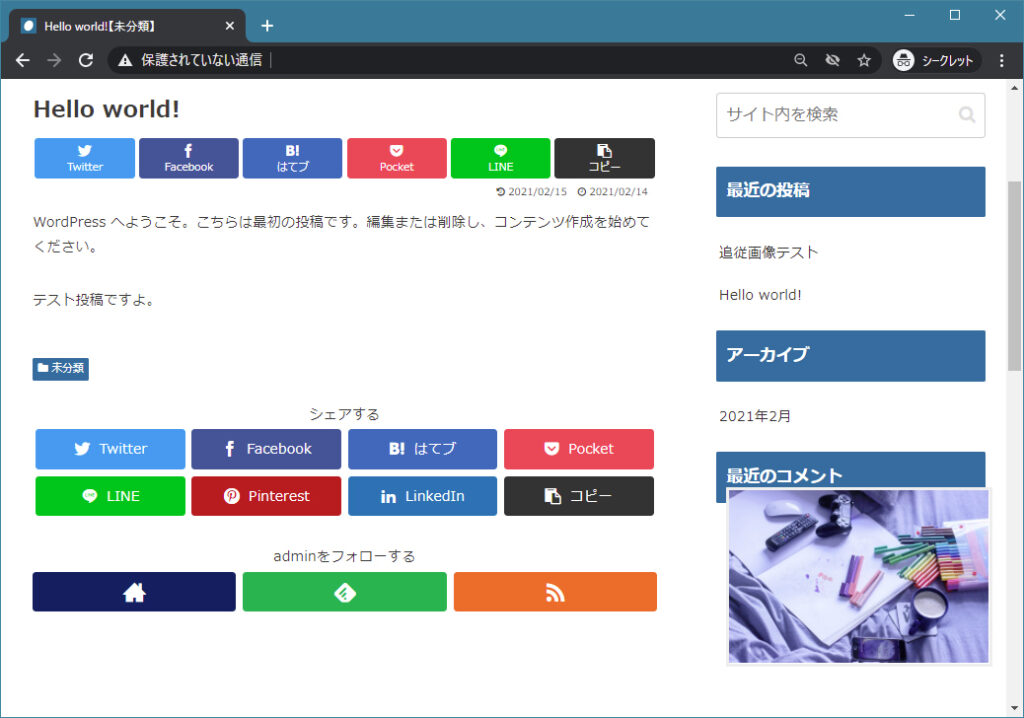Share via the bottom Twitter button
Screen dimensions: 1024x718
click(110, 449)
